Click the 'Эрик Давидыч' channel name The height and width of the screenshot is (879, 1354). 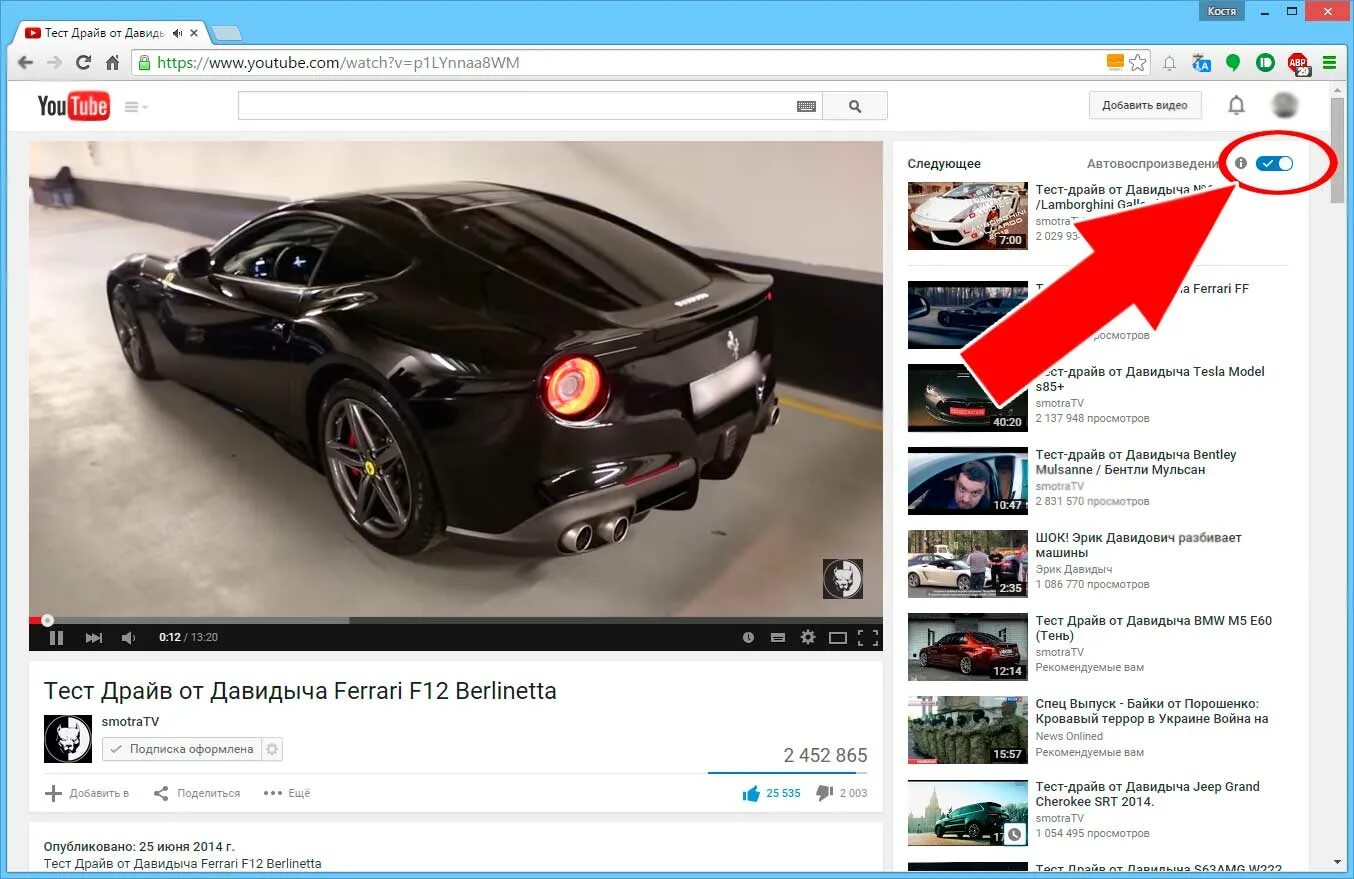[1073, 569]
